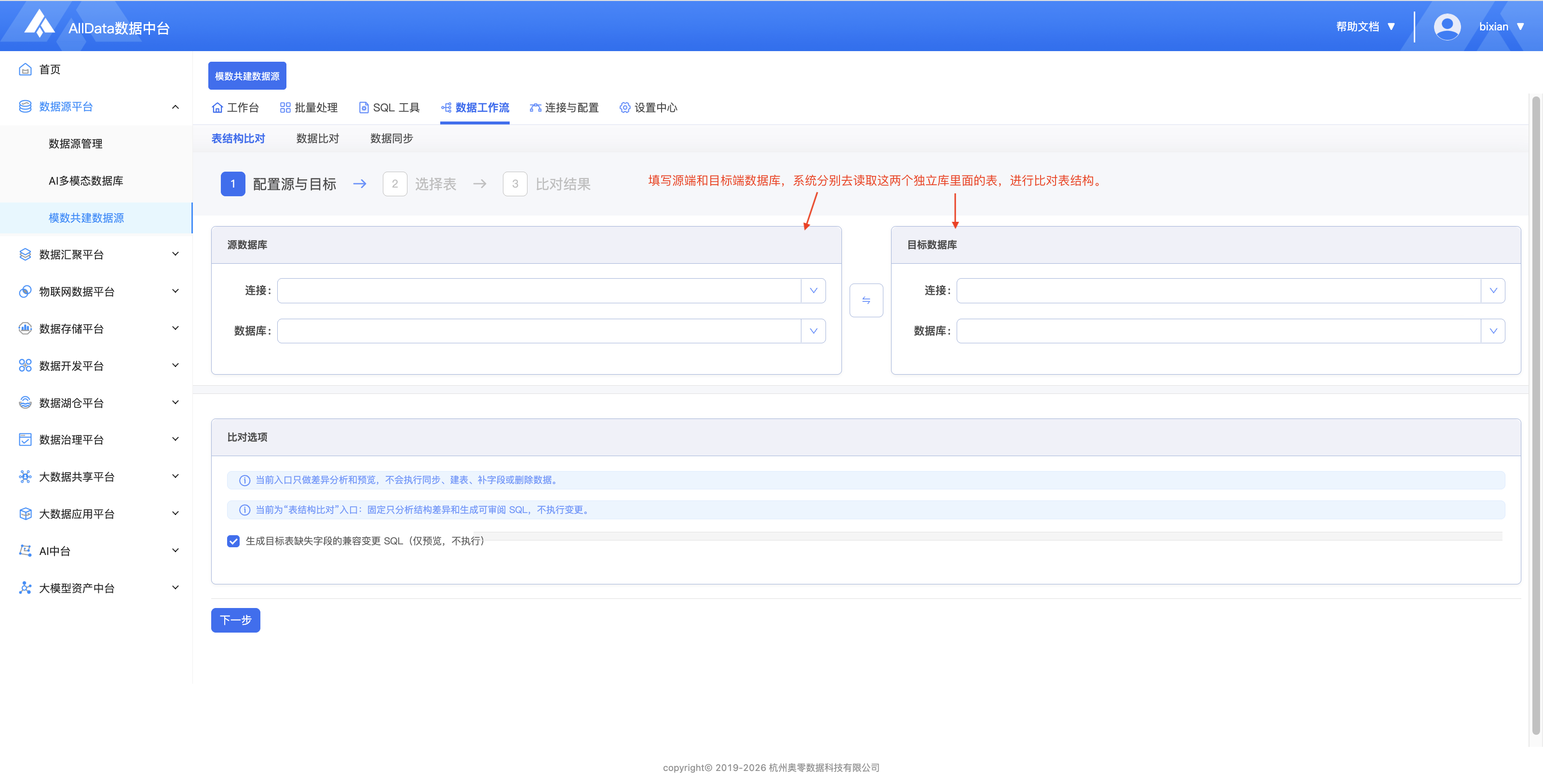Switch to the 数据比对 sub-tab
This screenshot has width=1543, height=784.
[317, 138]
